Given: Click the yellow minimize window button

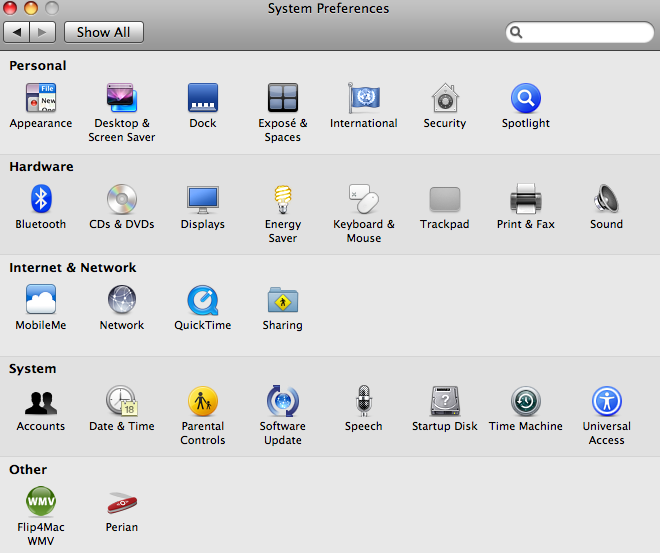Looking at the screenshot, I should tap(31, 7).
